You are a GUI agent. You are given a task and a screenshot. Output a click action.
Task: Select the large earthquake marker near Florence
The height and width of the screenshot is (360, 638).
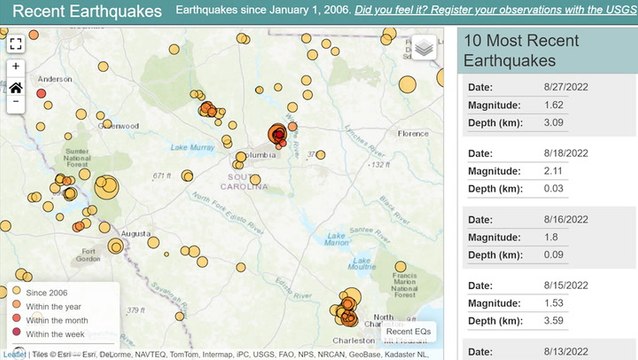pos(407,85)
